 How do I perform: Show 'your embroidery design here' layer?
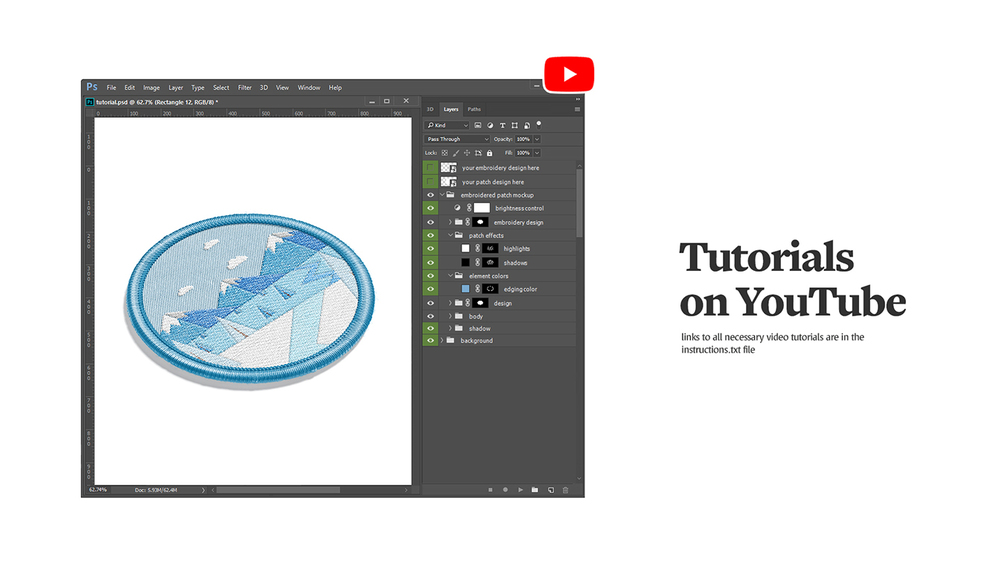[x=430, y=168]
